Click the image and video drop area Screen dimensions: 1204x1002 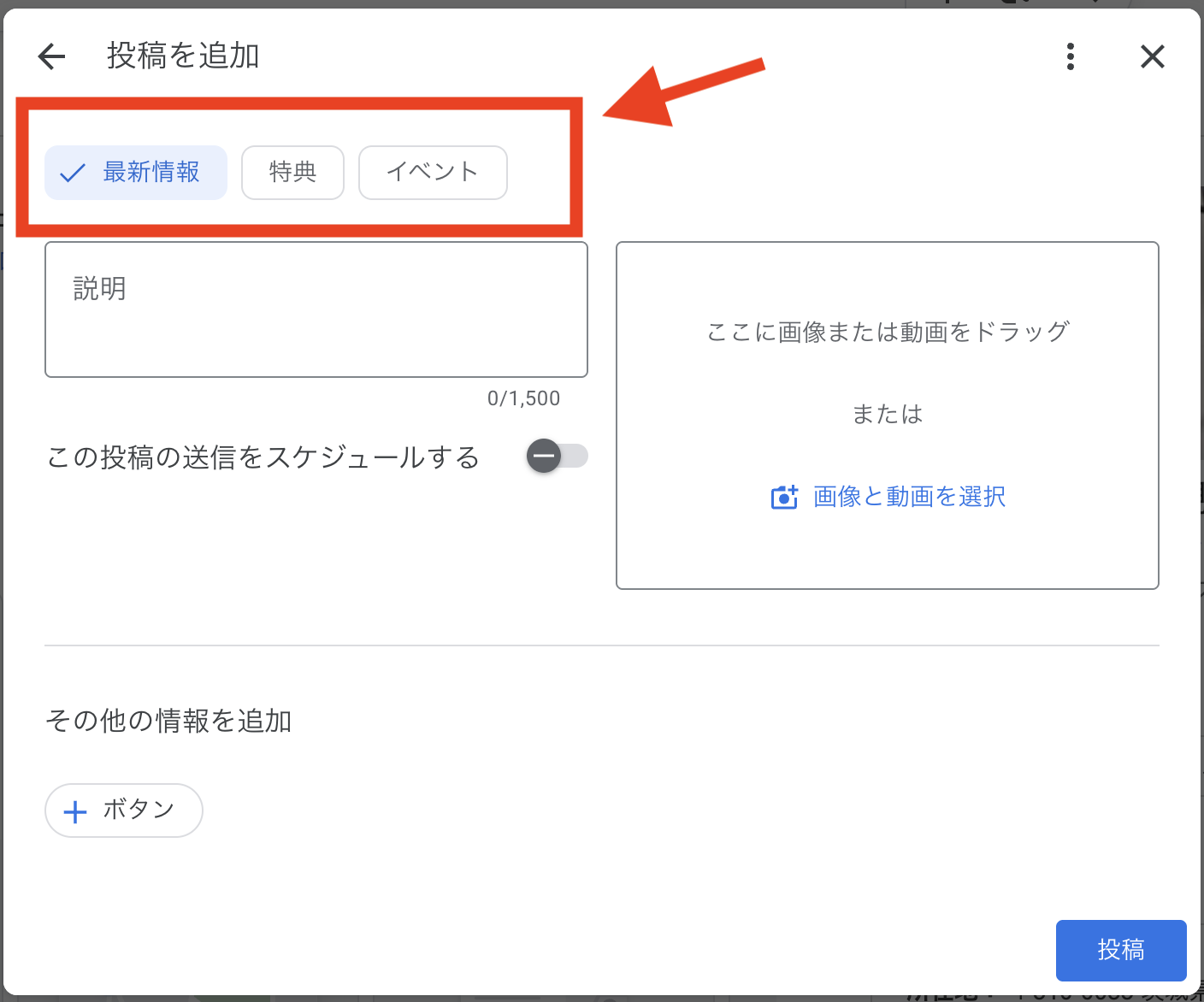(887, 547)
